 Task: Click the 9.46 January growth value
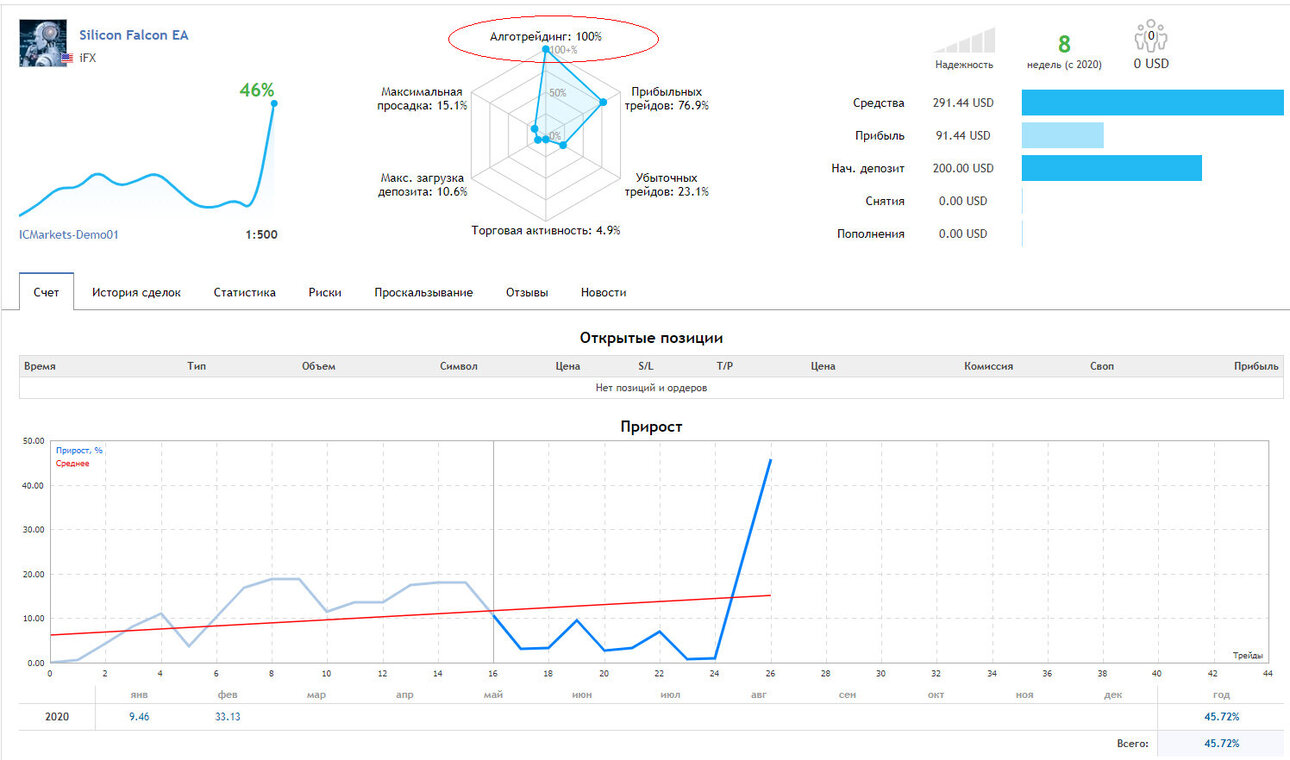[x=140, y=716]
